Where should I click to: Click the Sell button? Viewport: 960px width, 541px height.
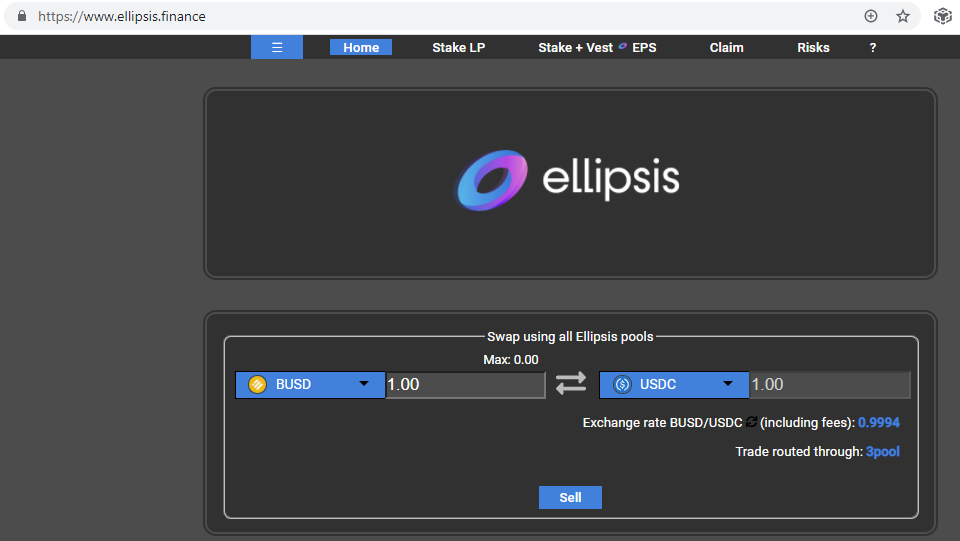point(570,498)
